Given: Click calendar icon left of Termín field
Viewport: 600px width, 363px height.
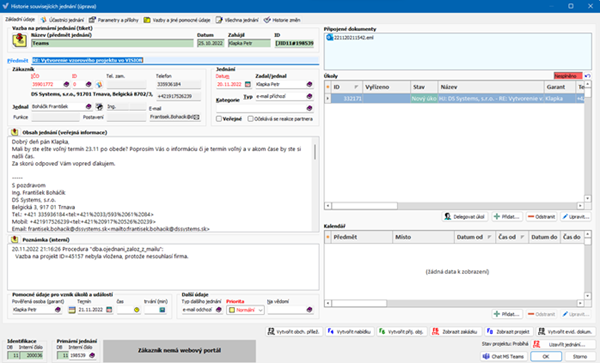Looking at the screenshot, I should pos(72,309).
